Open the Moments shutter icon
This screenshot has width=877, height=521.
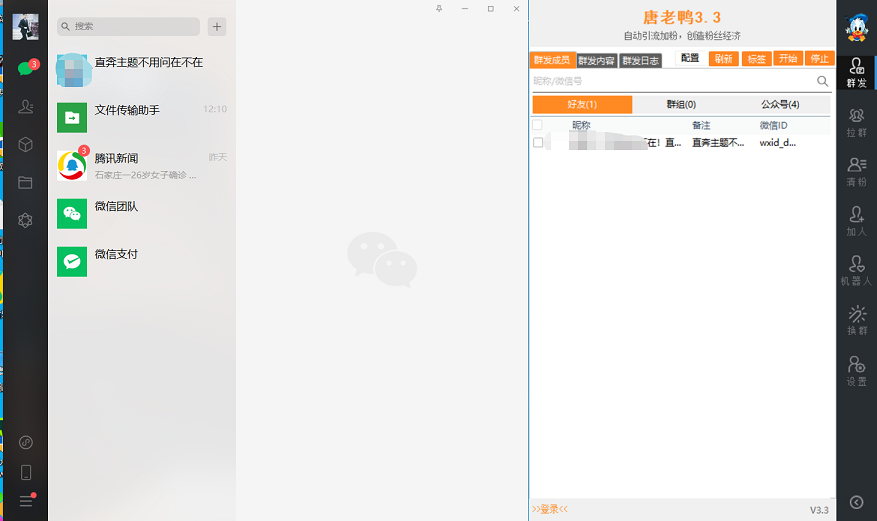(x=25, y=220)
